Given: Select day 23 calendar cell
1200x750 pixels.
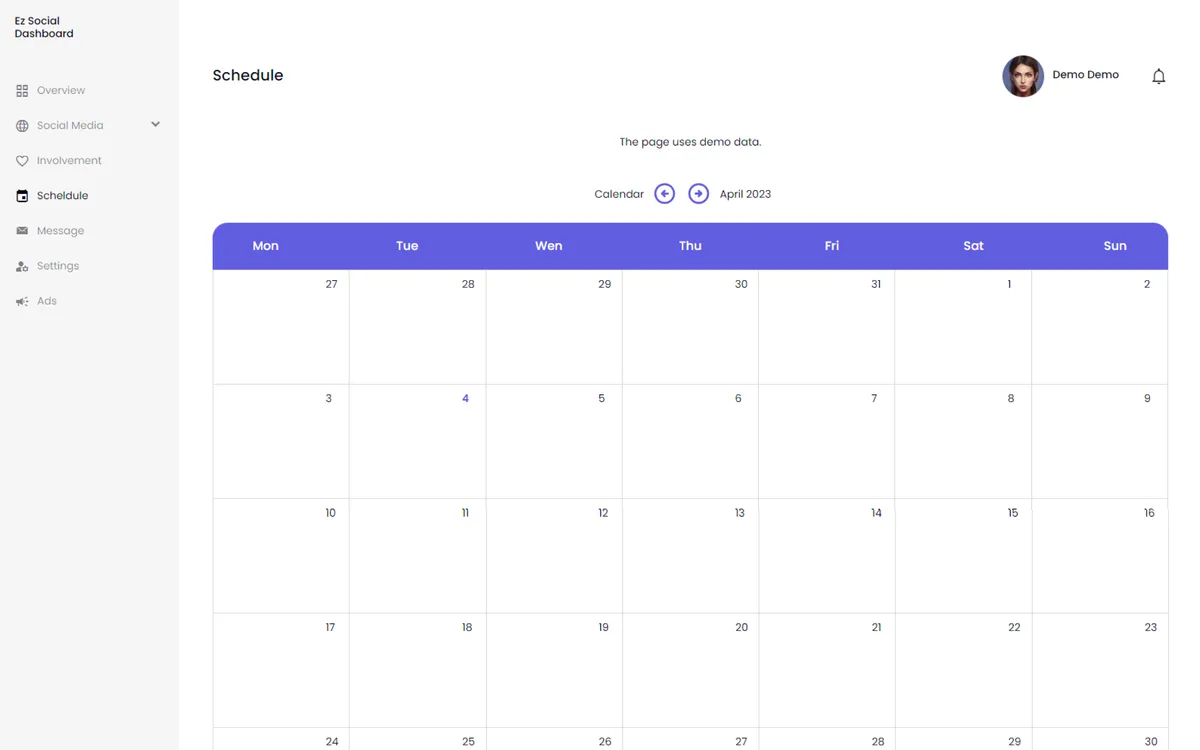Looking at the screenshot, I should (x=1100, y=670).
